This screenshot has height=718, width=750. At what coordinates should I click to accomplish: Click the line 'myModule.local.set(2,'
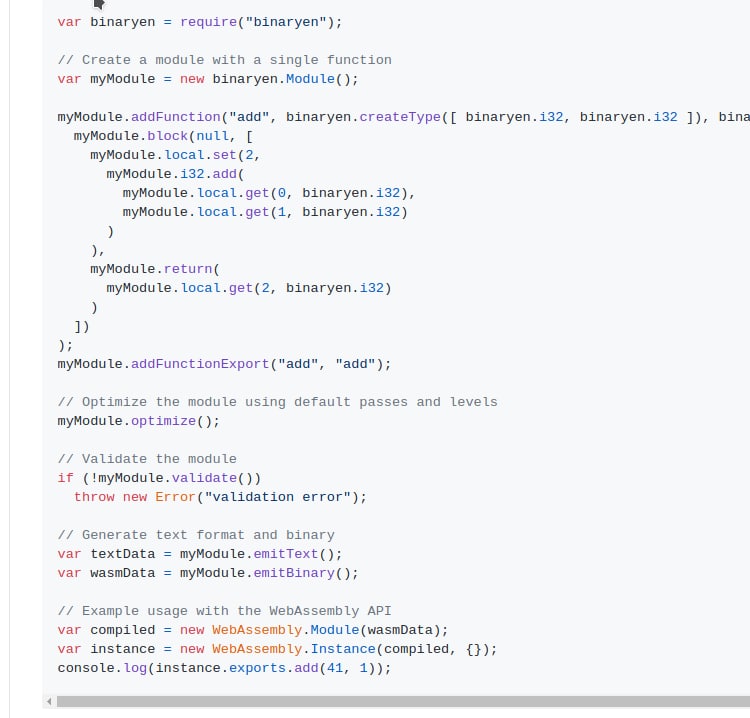[x=175, y=155]
